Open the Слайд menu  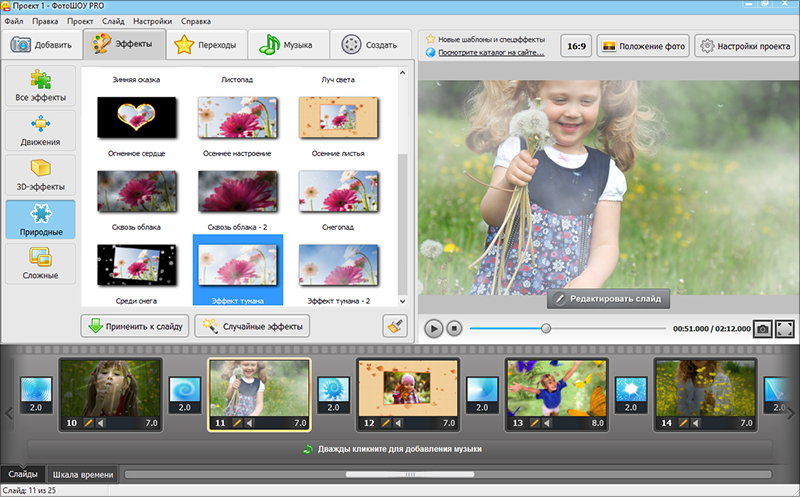coord(112,21)
